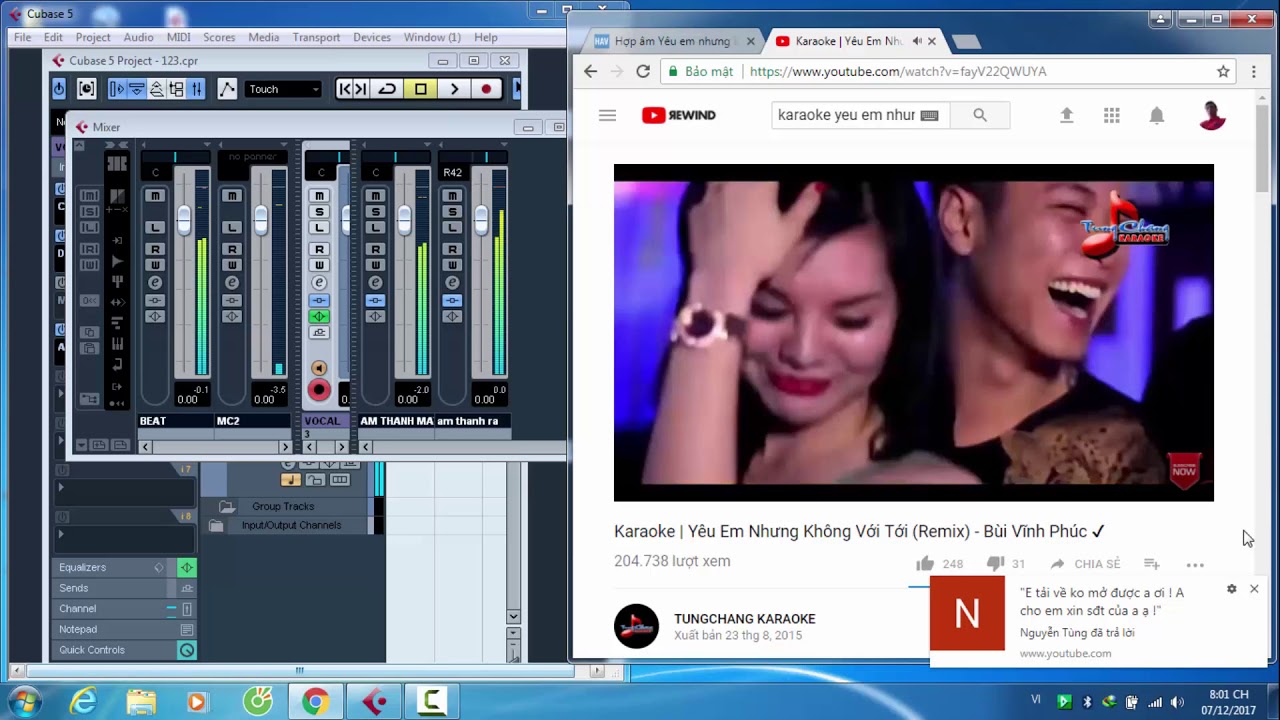Open Edit channel settings on BEAT channel

pos(155,283)
